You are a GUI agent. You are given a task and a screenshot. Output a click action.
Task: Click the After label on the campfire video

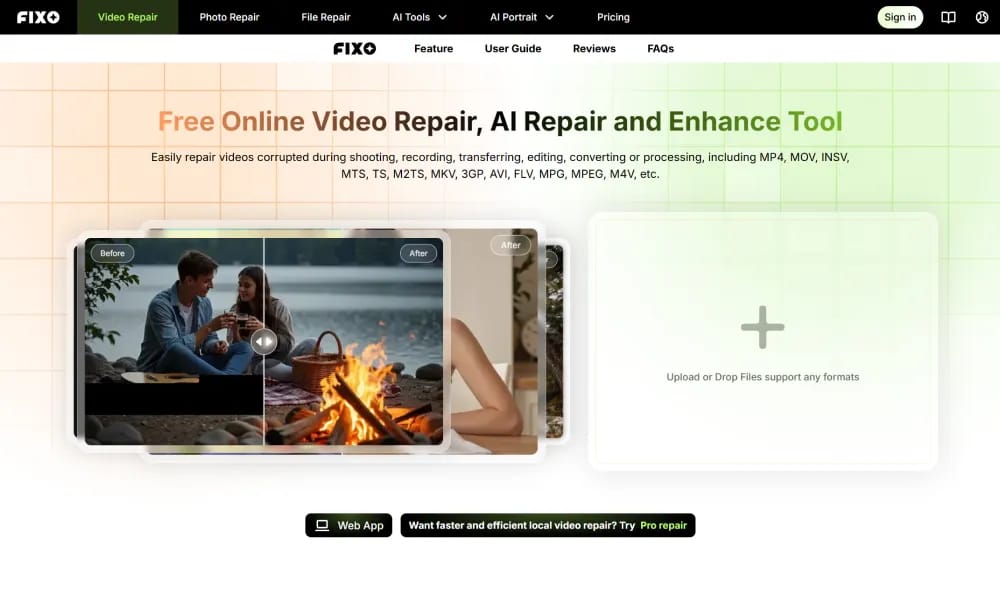tap(418, 253)
